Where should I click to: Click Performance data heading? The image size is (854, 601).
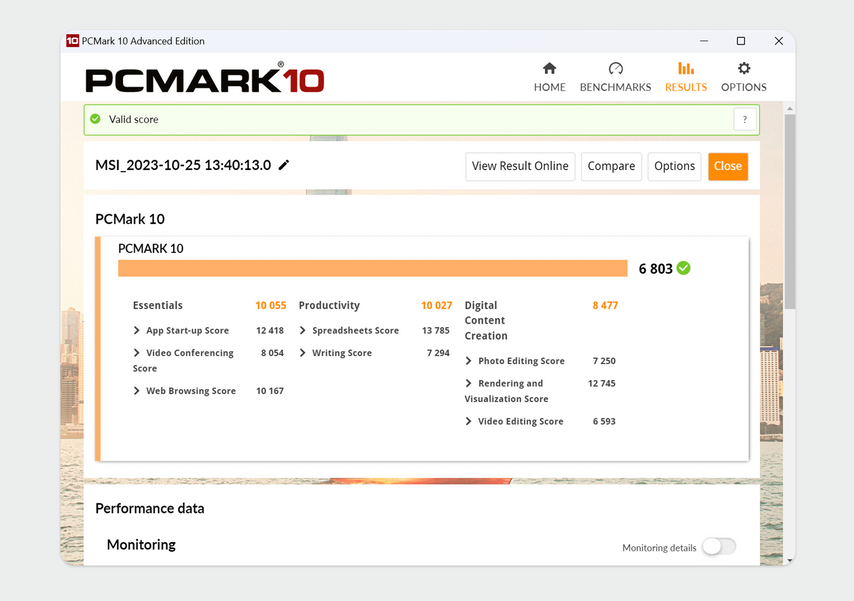point(150,508)
